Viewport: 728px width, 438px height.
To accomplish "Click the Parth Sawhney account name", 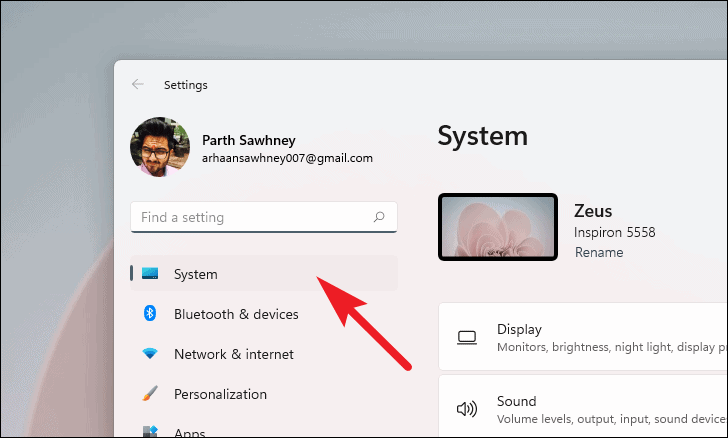I will pyautogui.click(x=249, y=140).
